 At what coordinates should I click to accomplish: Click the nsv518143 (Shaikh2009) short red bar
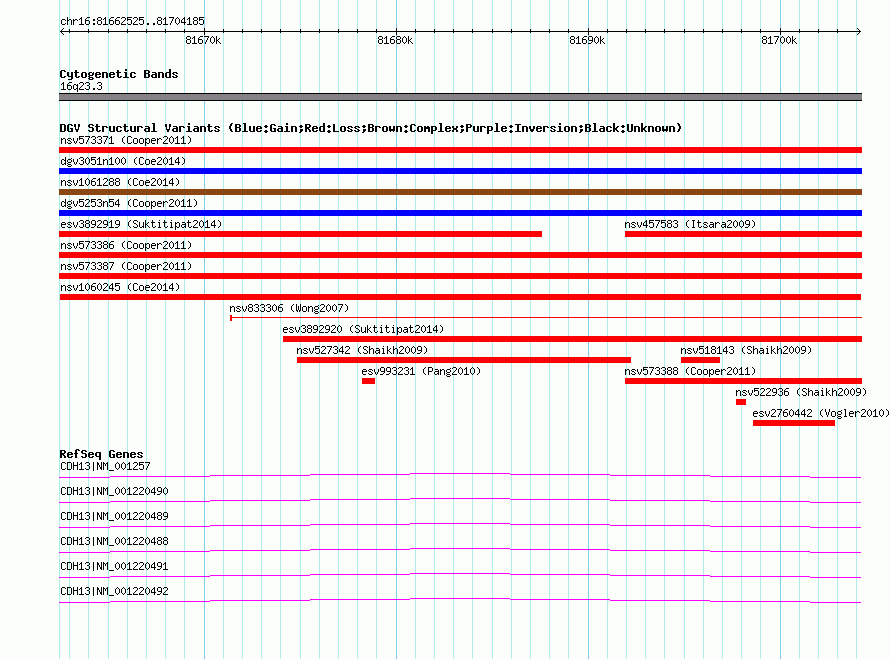700,360
